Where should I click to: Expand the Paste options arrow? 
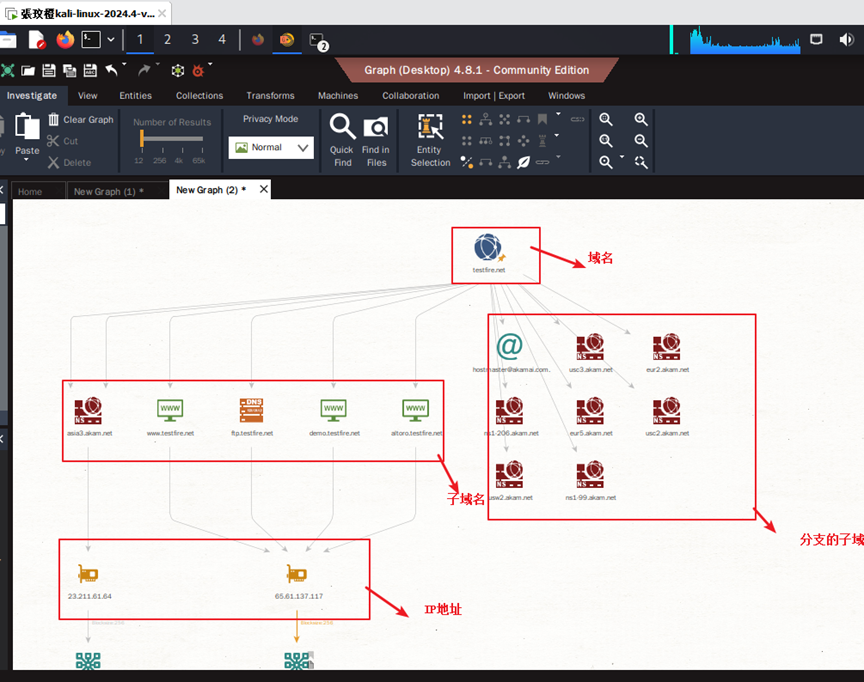(26, 160)
